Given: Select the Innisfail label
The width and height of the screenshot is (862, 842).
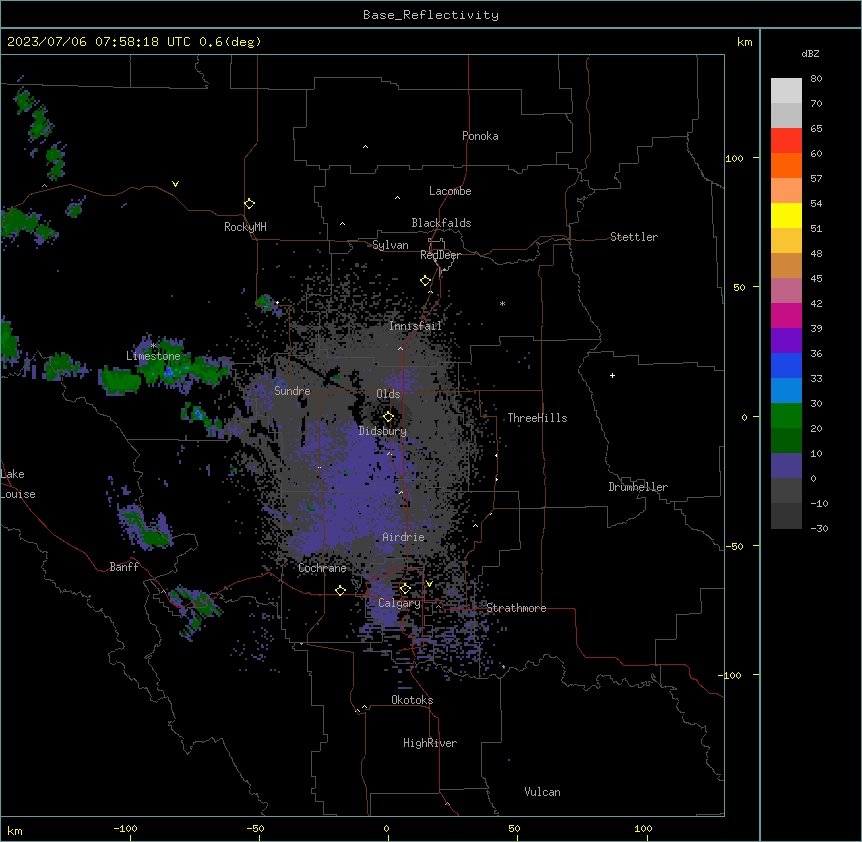Looking at the screenshot, I should [x=416, y=326].
